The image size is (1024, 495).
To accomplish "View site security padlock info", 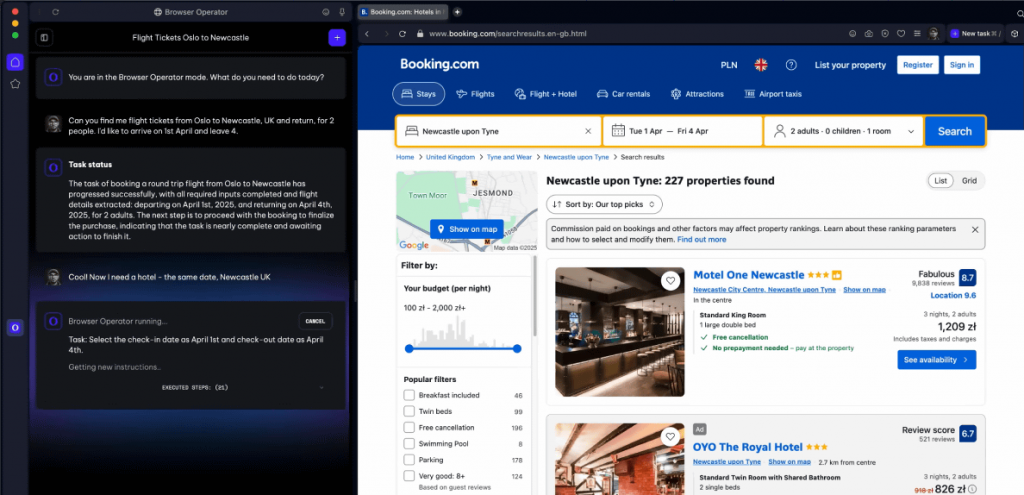I will click(420, 33).
